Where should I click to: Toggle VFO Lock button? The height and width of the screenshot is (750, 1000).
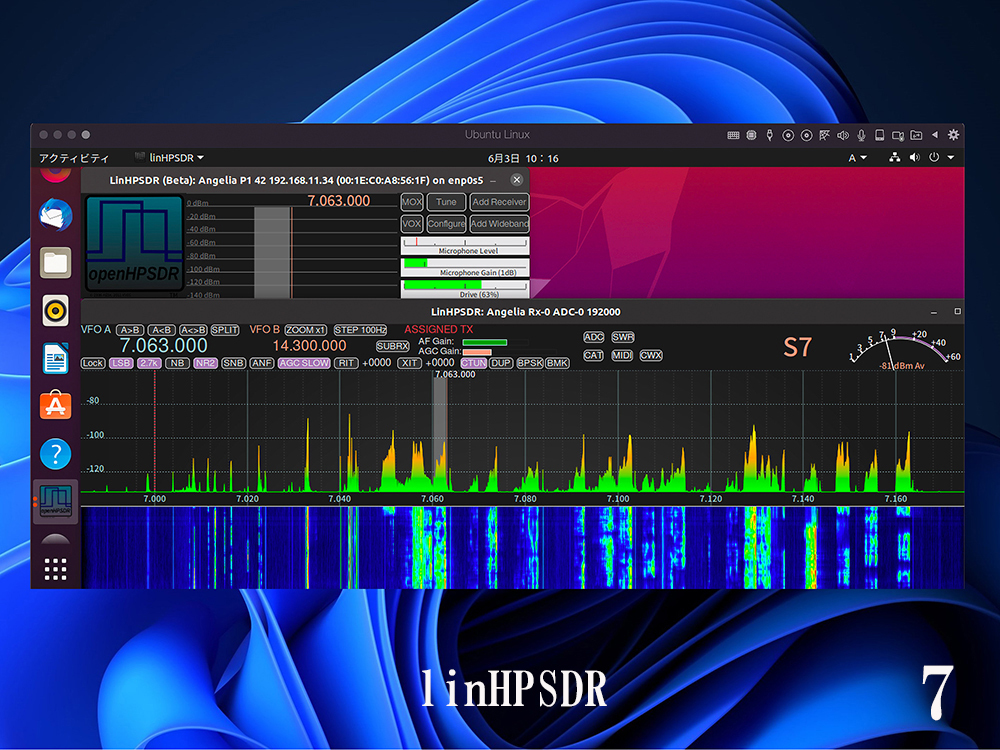click(93, 363)
